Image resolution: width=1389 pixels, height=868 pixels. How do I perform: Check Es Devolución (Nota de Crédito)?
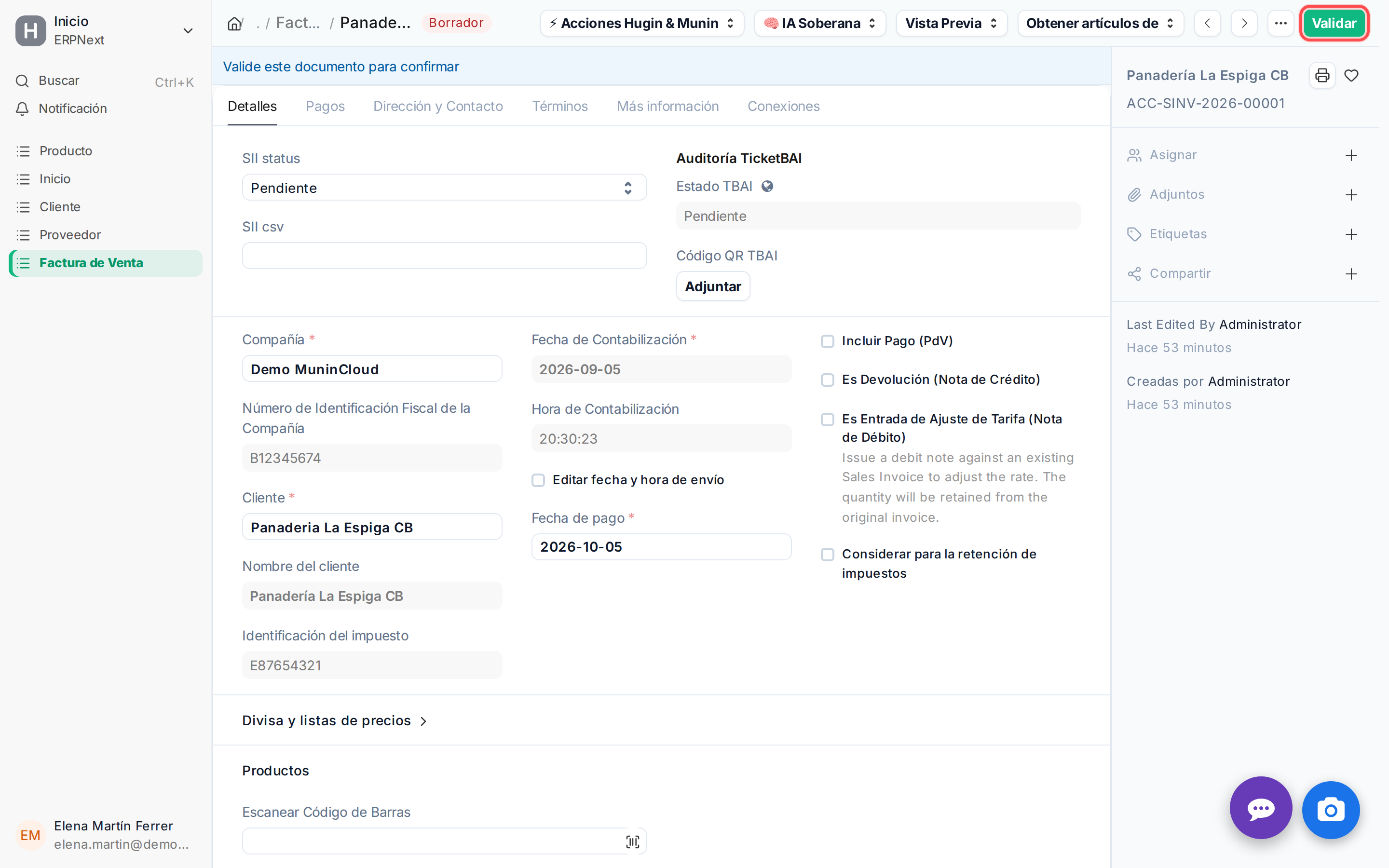point(827,380)
